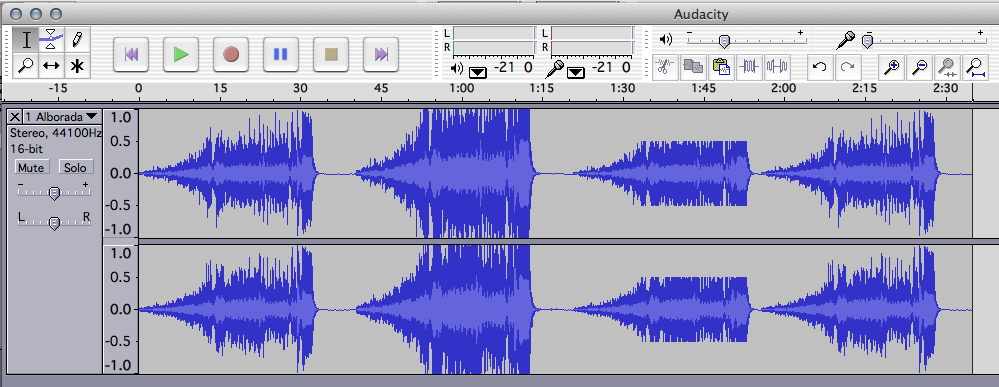
Task: Click the Zoom Out icon
Action: [x=919, y=66]
